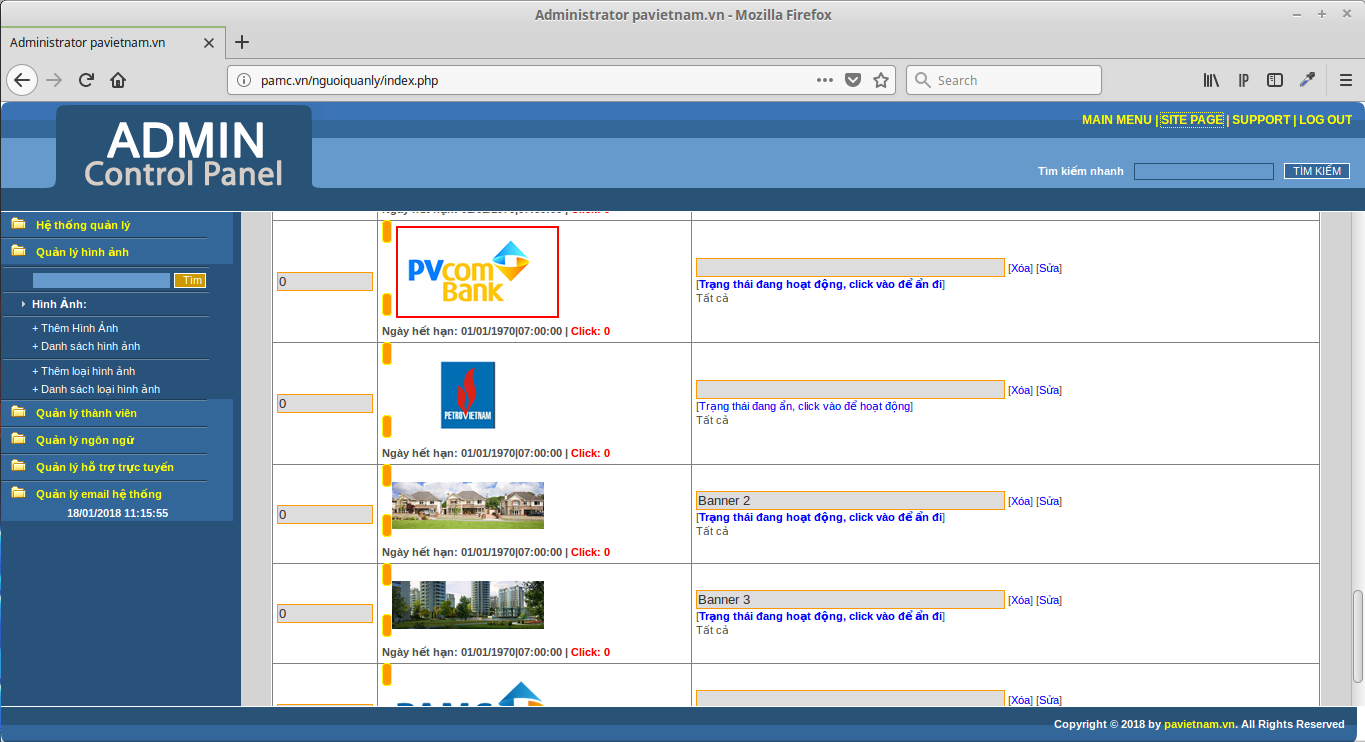Close the Administrator pavietnam.vn tab

pos(209,43)
